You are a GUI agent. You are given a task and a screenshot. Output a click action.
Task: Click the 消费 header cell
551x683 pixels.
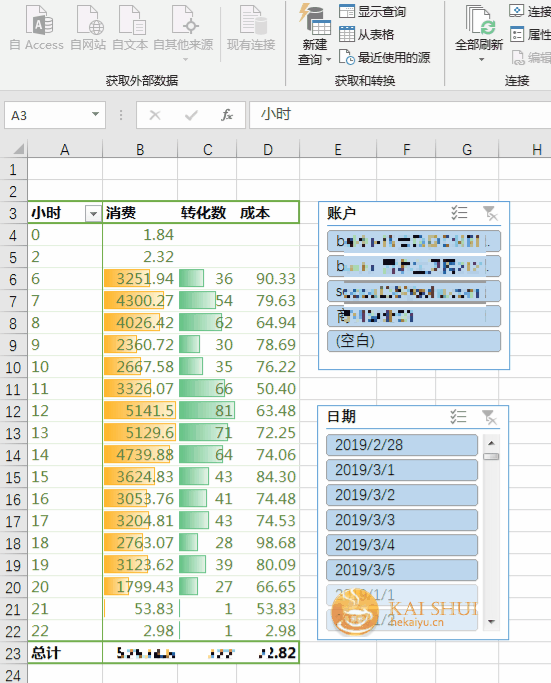coord(140,213)
